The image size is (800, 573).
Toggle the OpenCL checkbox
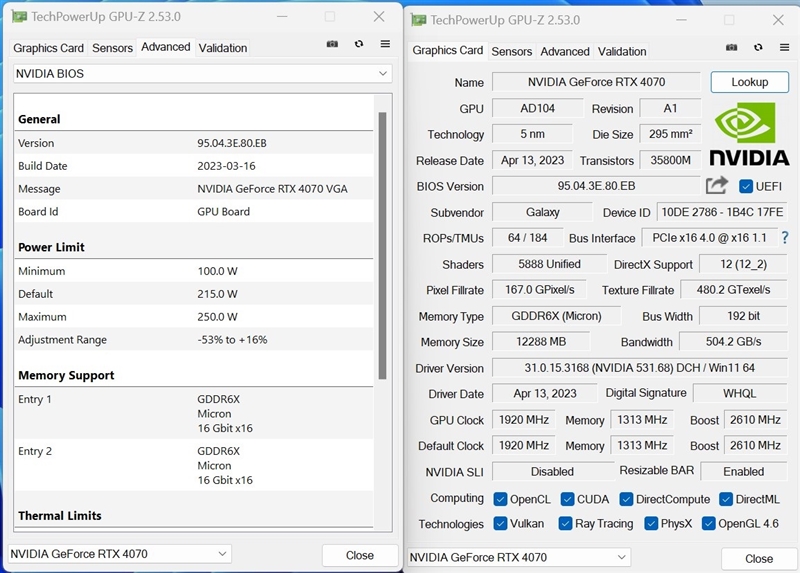click(500, 499)
